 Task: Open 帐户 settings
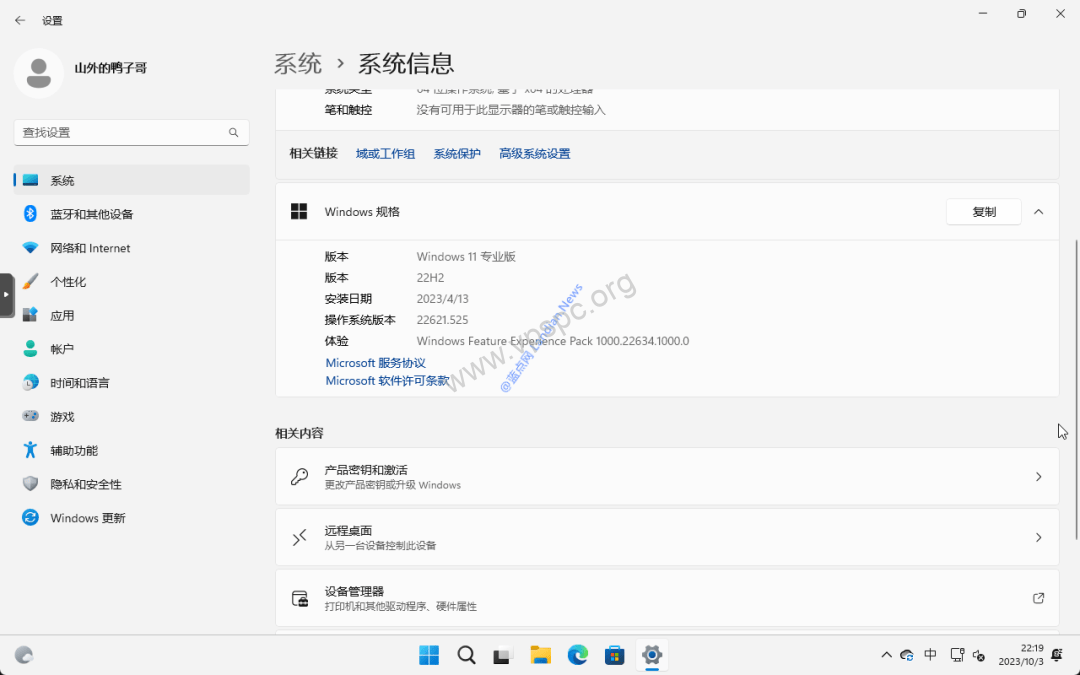click(x=132, y=349)
